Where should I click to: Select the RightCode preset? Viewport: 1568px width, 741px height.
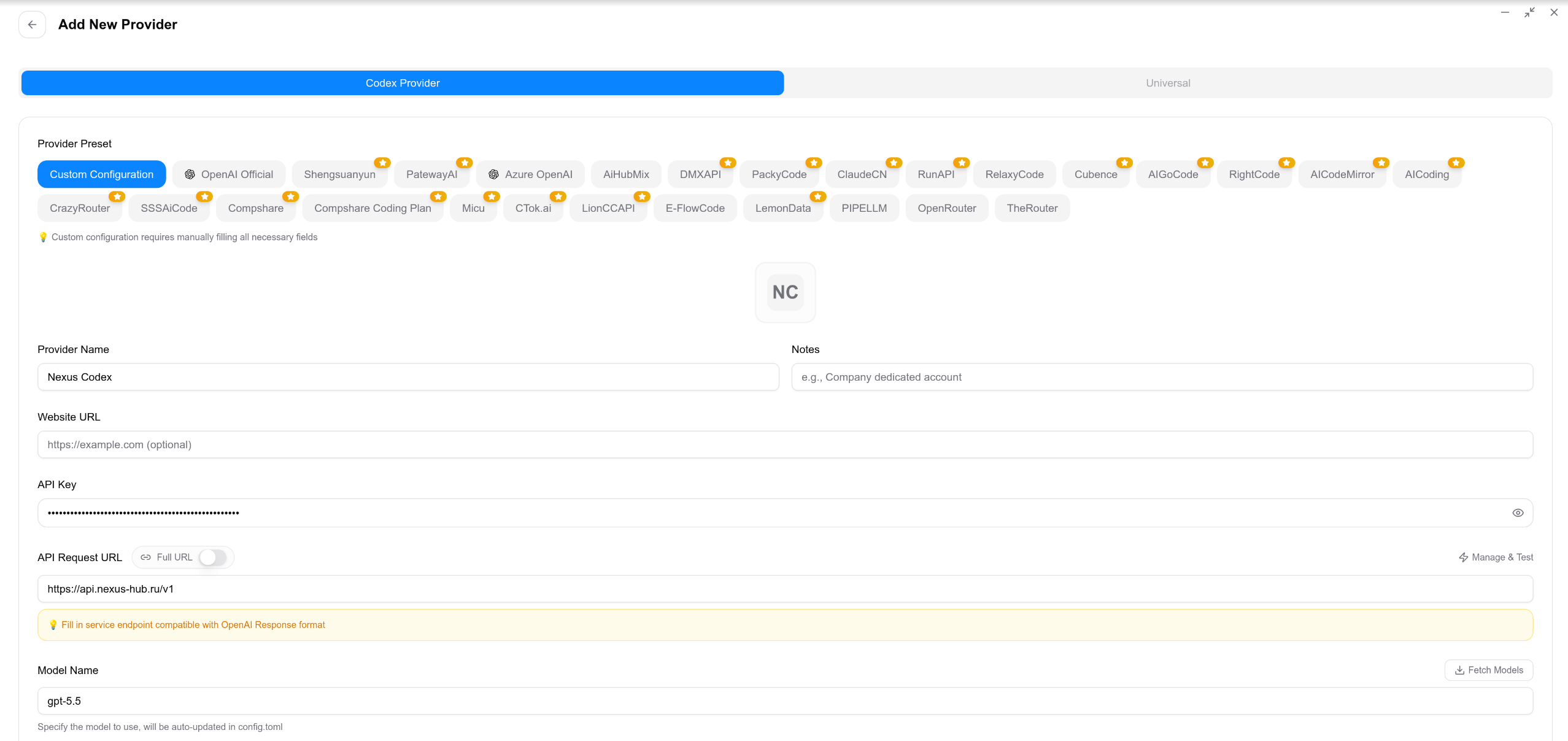[x=1254, y=174]
